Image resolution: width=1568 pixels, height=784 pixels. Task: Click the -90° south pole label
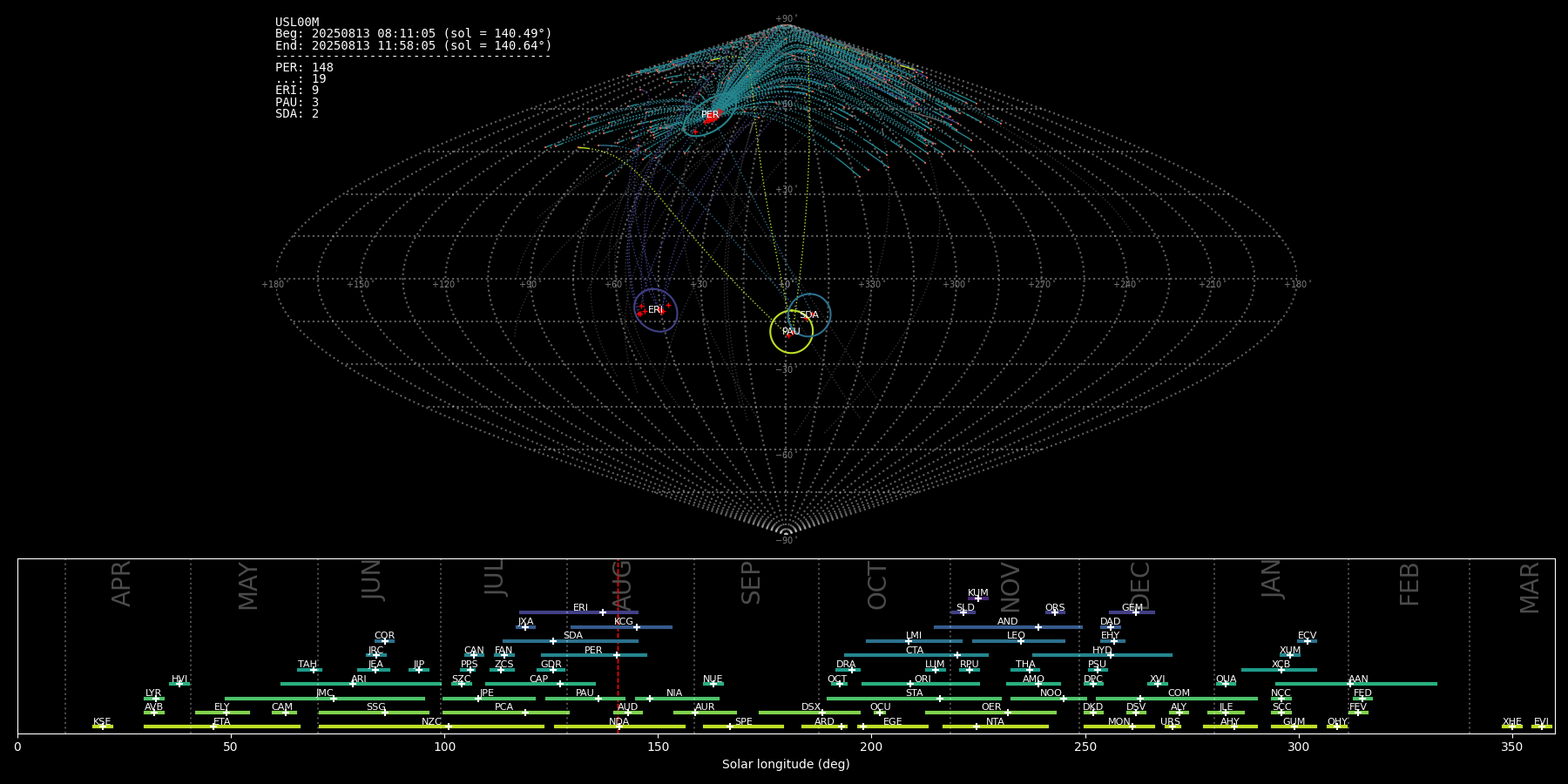(786, 541)
